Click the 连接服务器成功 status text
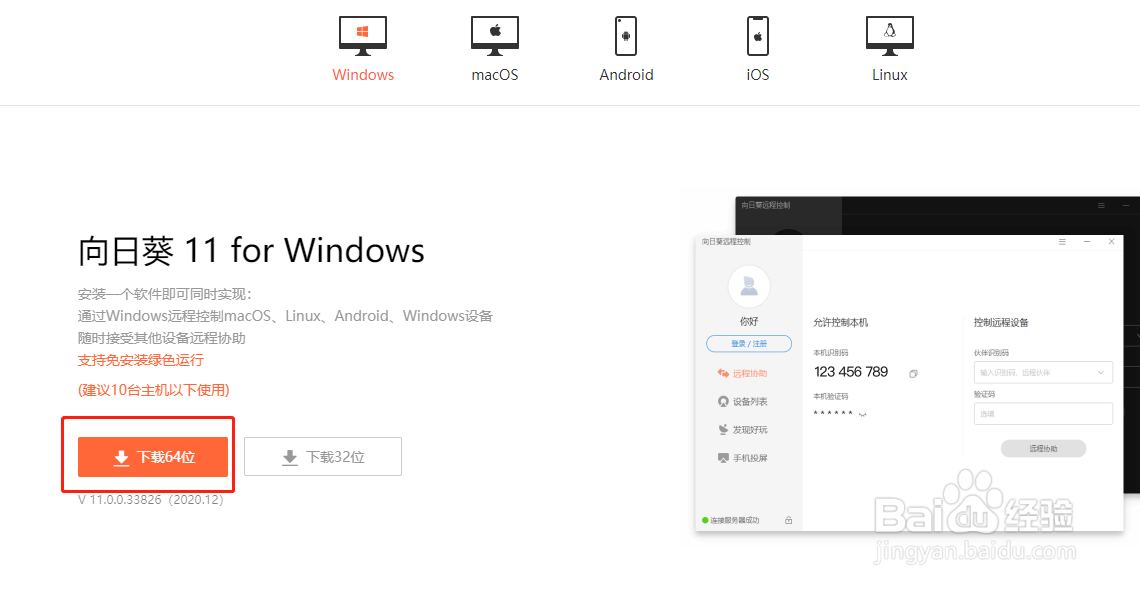This screenshot has width=1140, height=591. [x=734, y=520]
